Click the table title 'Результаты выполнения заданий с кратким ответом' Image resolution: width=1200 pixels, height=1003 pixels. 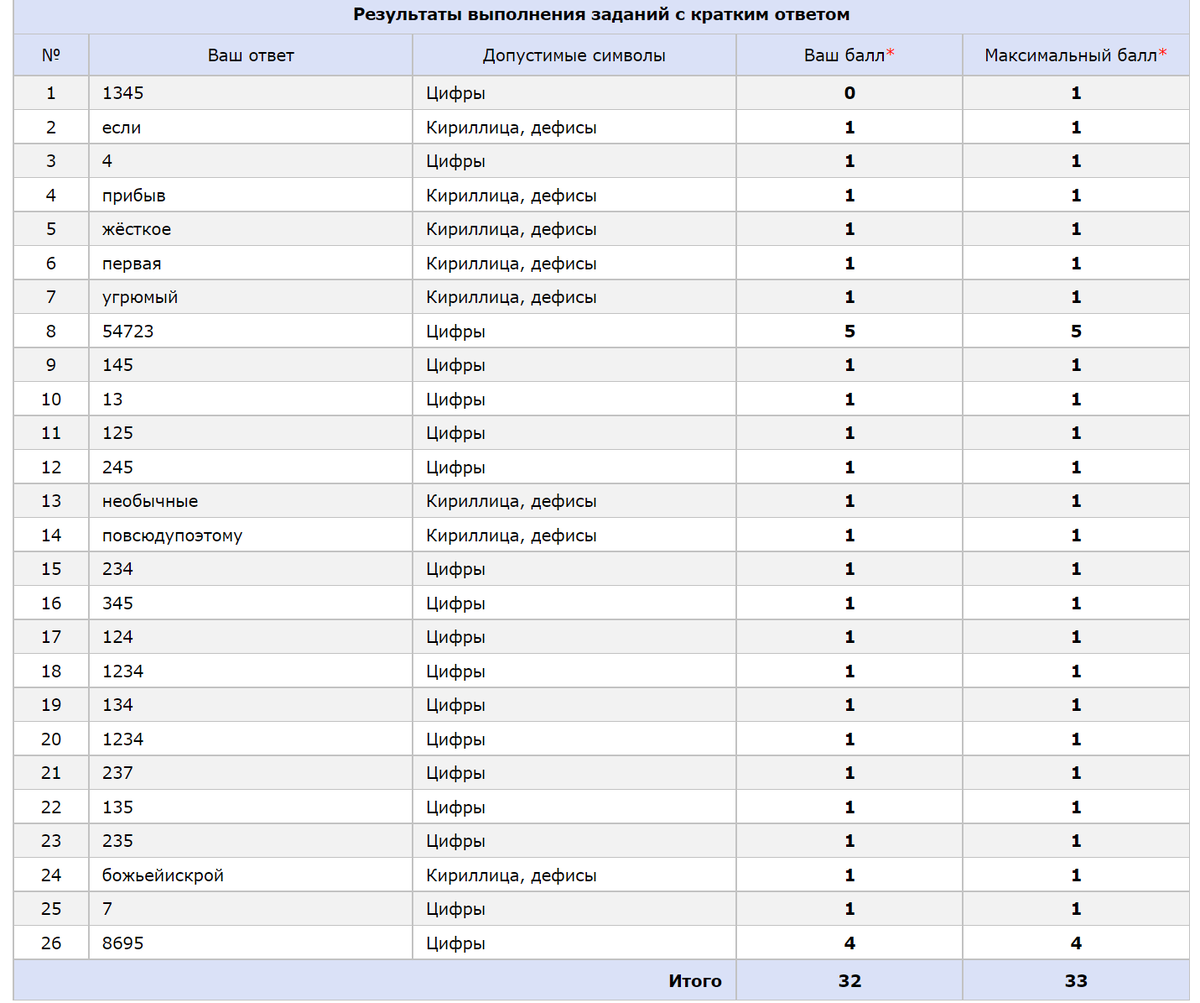(x=601, y=15)
